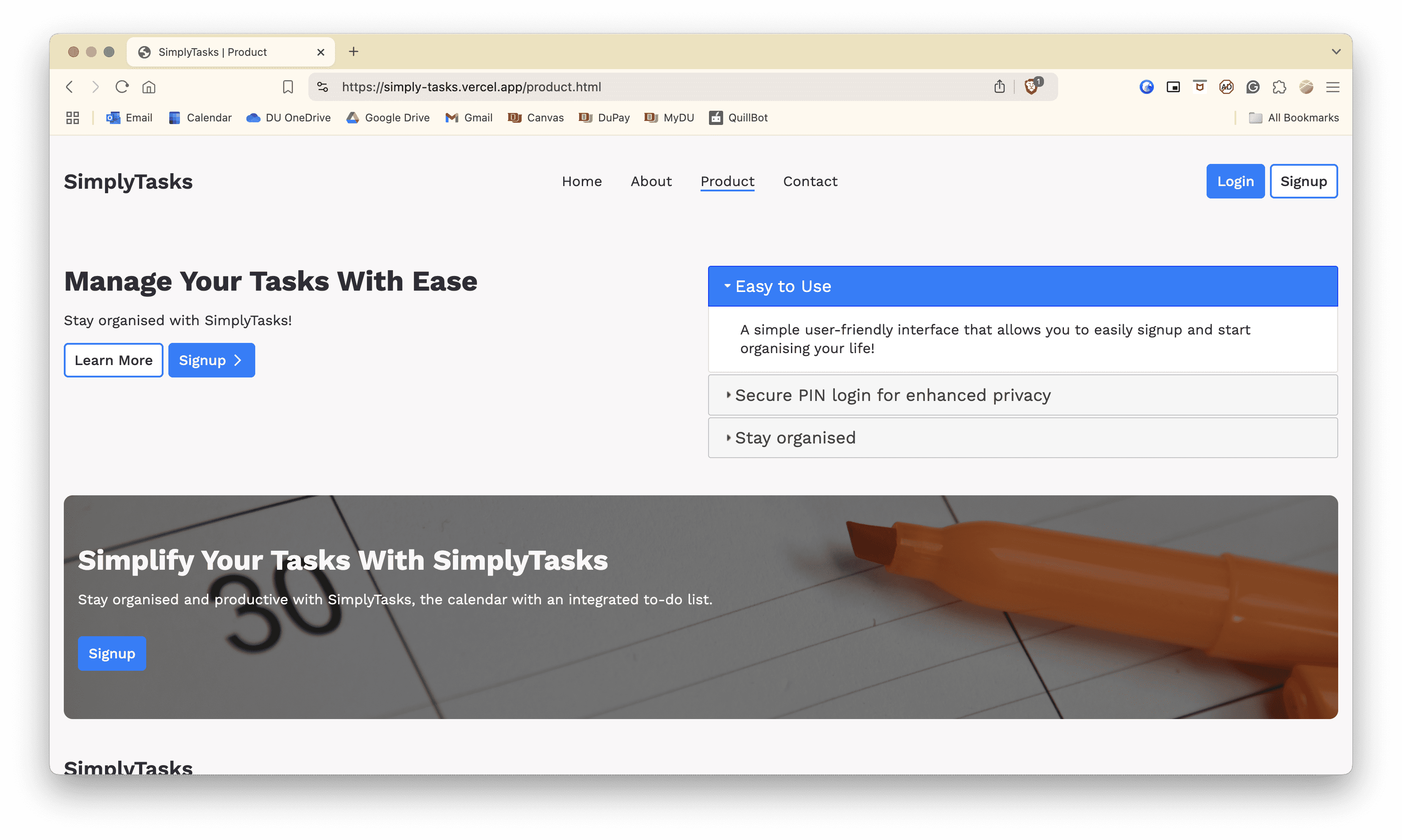Open the apps grid in bookmarks bar
This screenshot has height=840, width=1402.
[73, 118]
